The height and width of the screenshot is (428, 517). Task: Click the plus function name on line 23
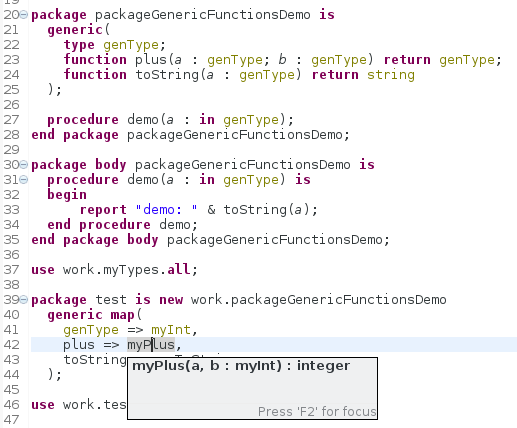pyautogui.click(x=151, y=60)
